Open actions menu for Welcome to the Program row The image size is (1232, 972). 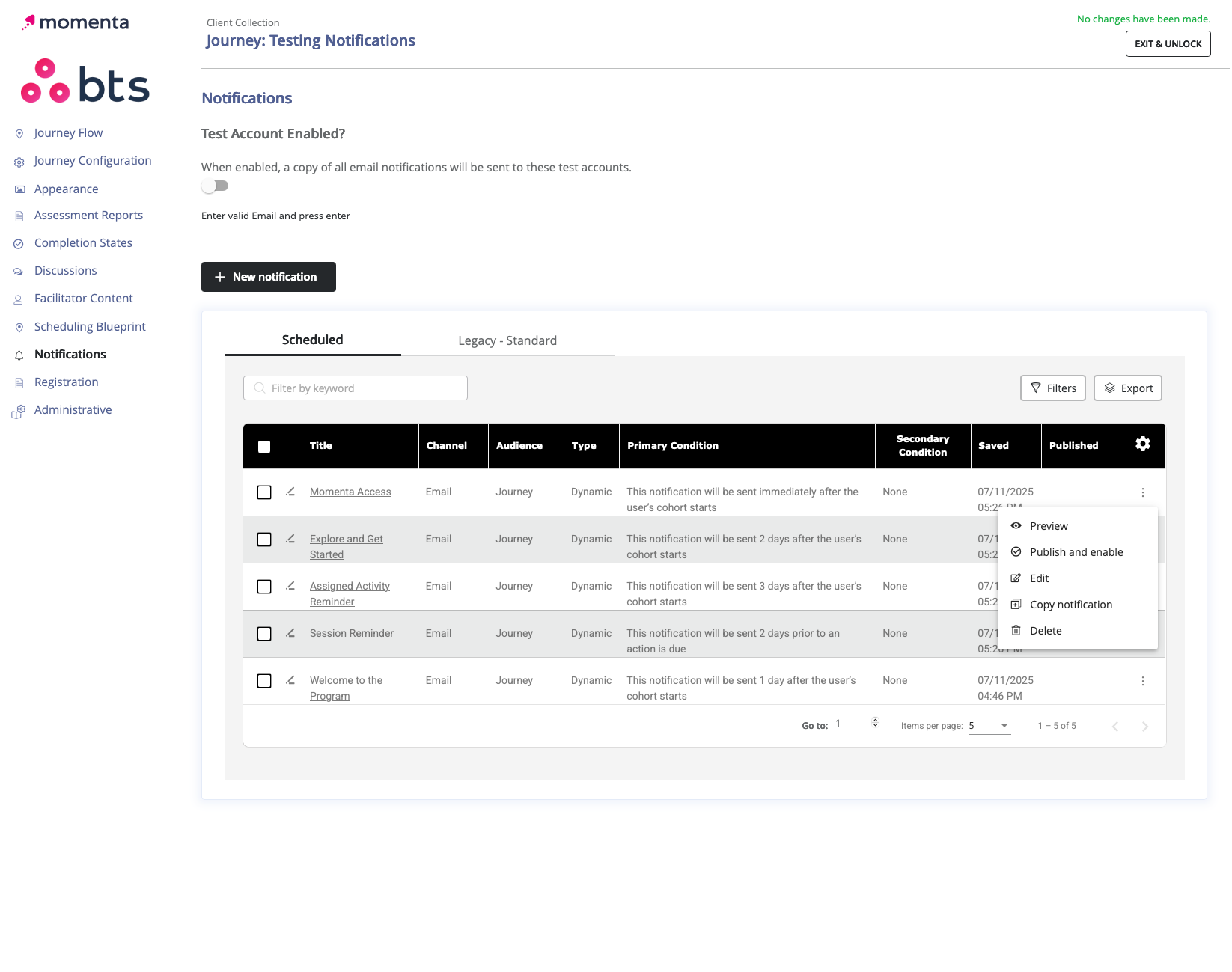pyautogui.click(x=1142, y=681)
